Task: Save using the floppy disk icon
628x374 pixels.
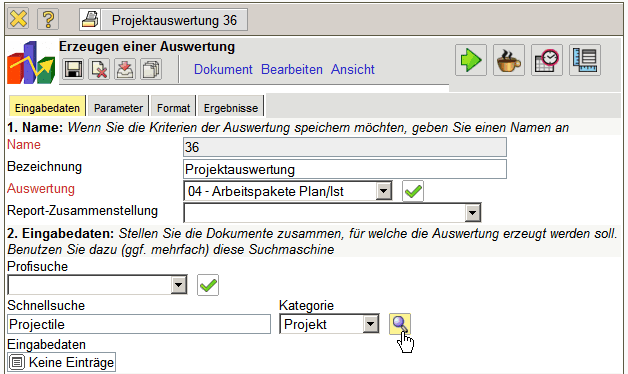Action: [x=73, y=69]
